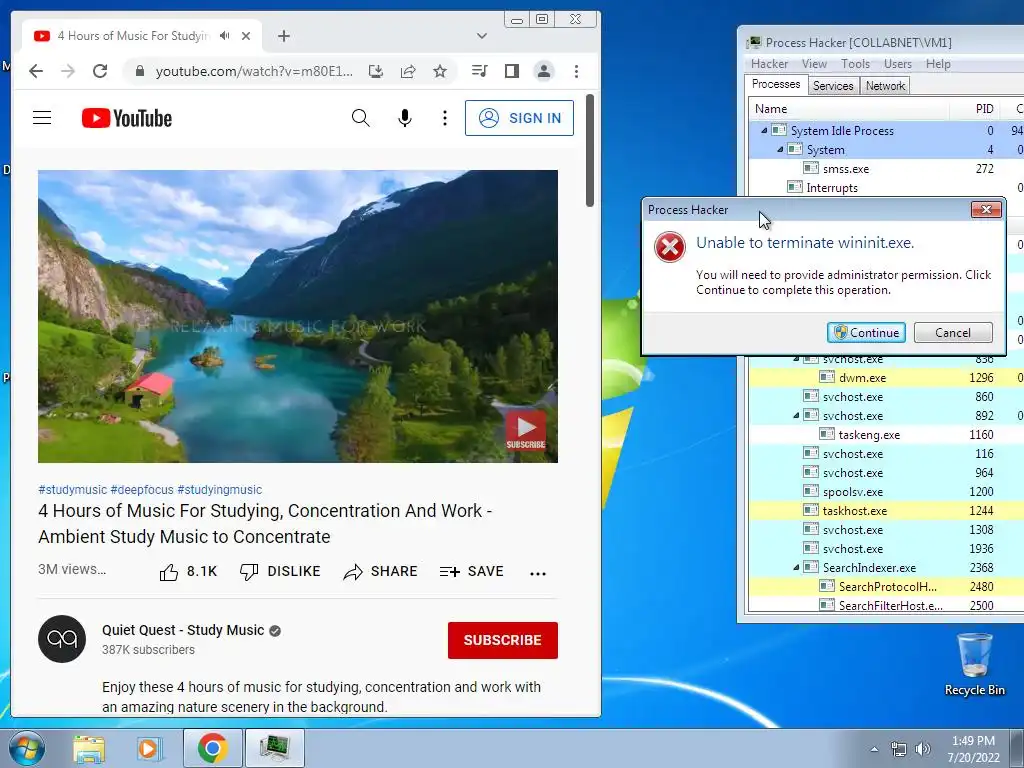Open a new Chrome tab
This screenshot has height=768, width=1024.
(x=283, y=36)
